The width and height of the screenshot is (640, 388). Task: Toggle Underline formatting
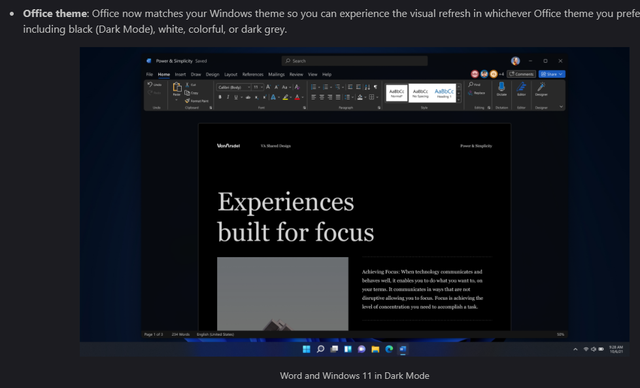click(236, 97)
